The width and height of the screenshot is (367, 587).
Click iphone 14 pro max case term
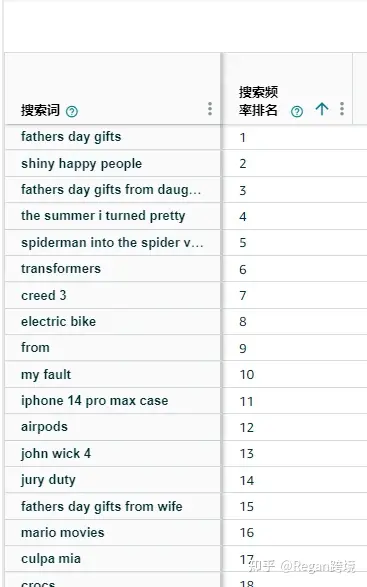pos(94,401)
